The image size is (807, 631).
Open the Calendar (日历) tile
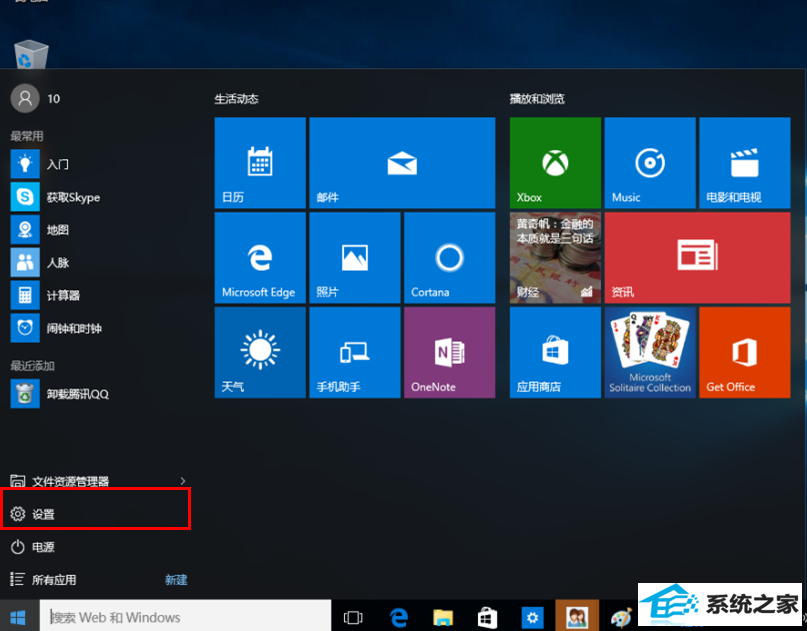260,163
